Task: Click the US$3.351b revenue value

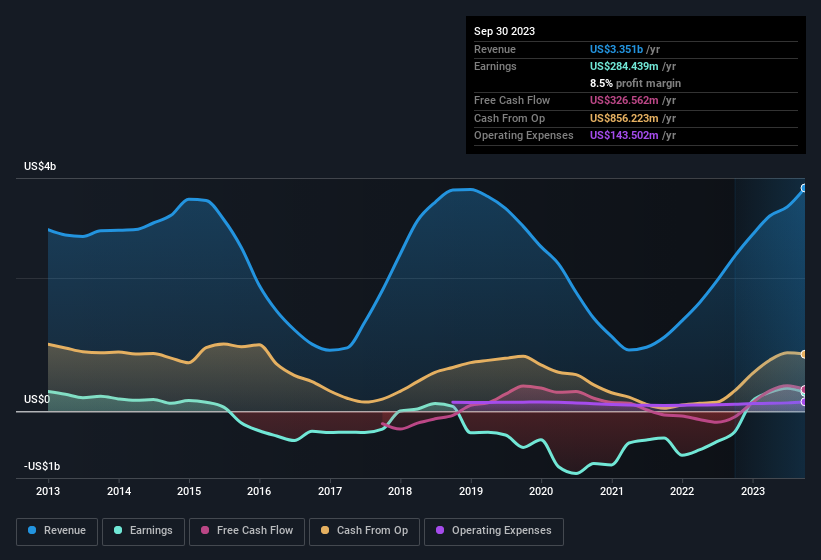Action: click(616, 49)
